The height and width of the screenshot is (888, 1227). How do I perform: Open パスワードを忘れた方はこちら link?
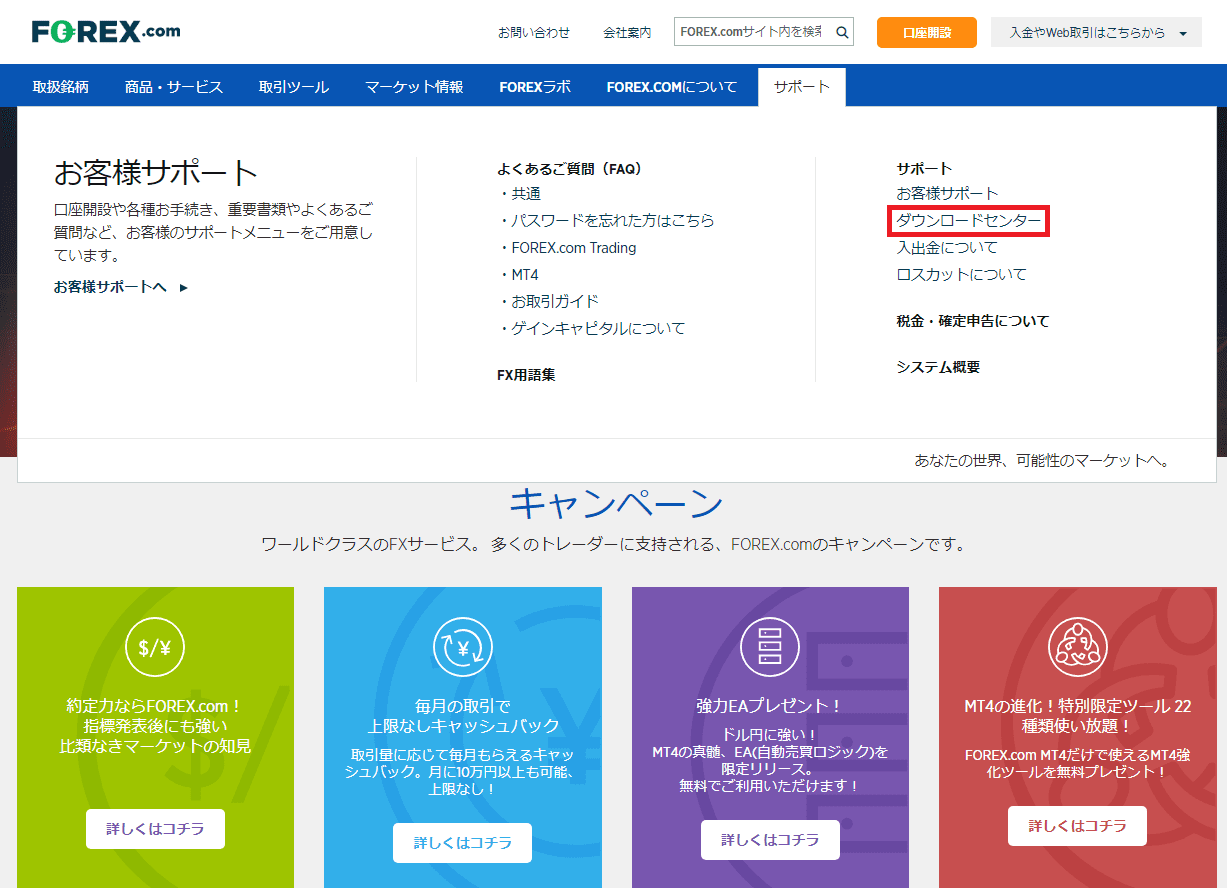coord(612,221)
